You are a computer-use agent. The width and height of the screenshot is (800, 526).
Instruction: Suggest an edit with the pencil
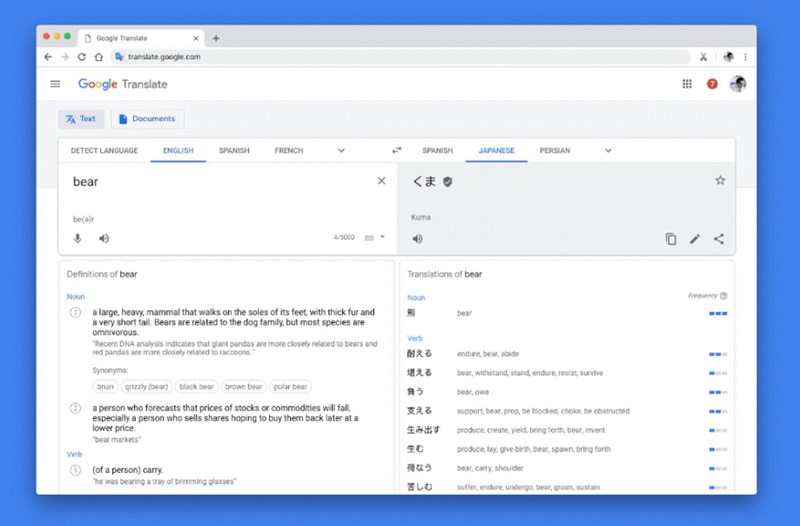695,239
